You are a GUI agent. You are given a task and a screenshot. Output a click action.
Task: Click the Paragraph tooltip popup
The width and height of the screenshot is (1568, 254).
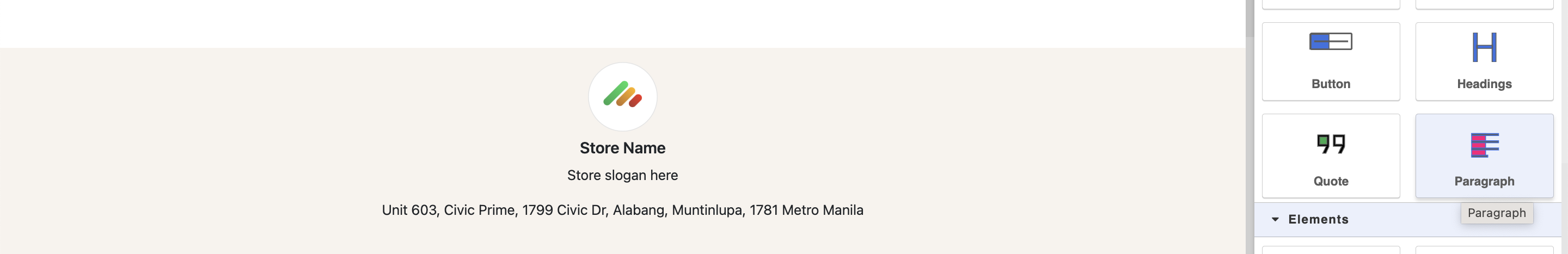(x=1496, y=213)
